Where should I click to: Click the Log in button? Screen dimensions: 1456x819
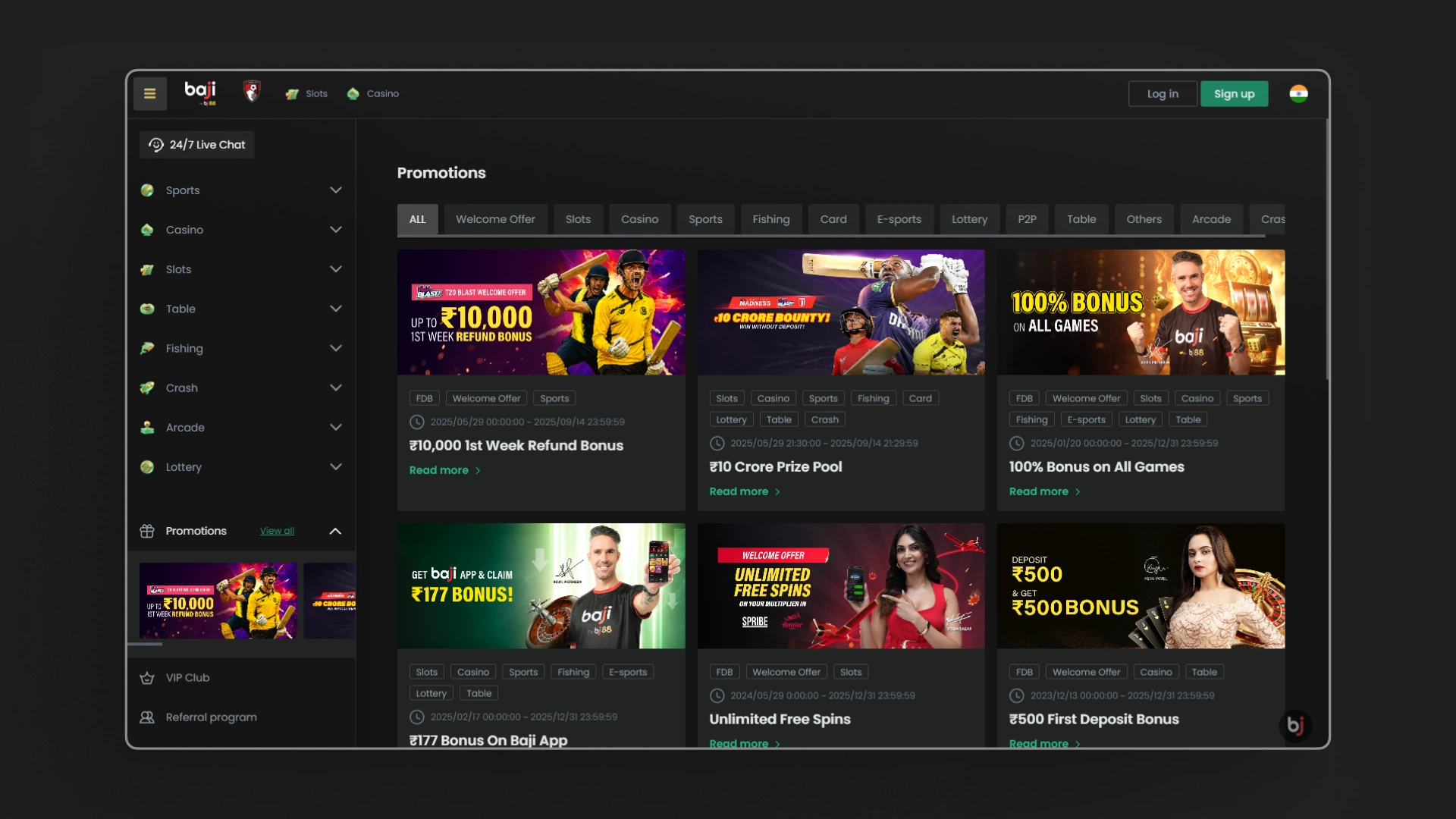pos(1163,94)
